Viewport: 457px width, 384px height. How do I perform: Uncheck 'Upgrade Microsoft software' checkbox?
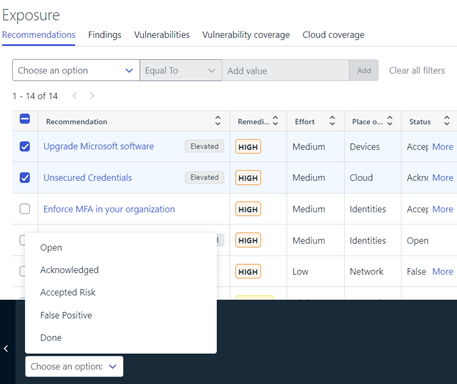25,146
